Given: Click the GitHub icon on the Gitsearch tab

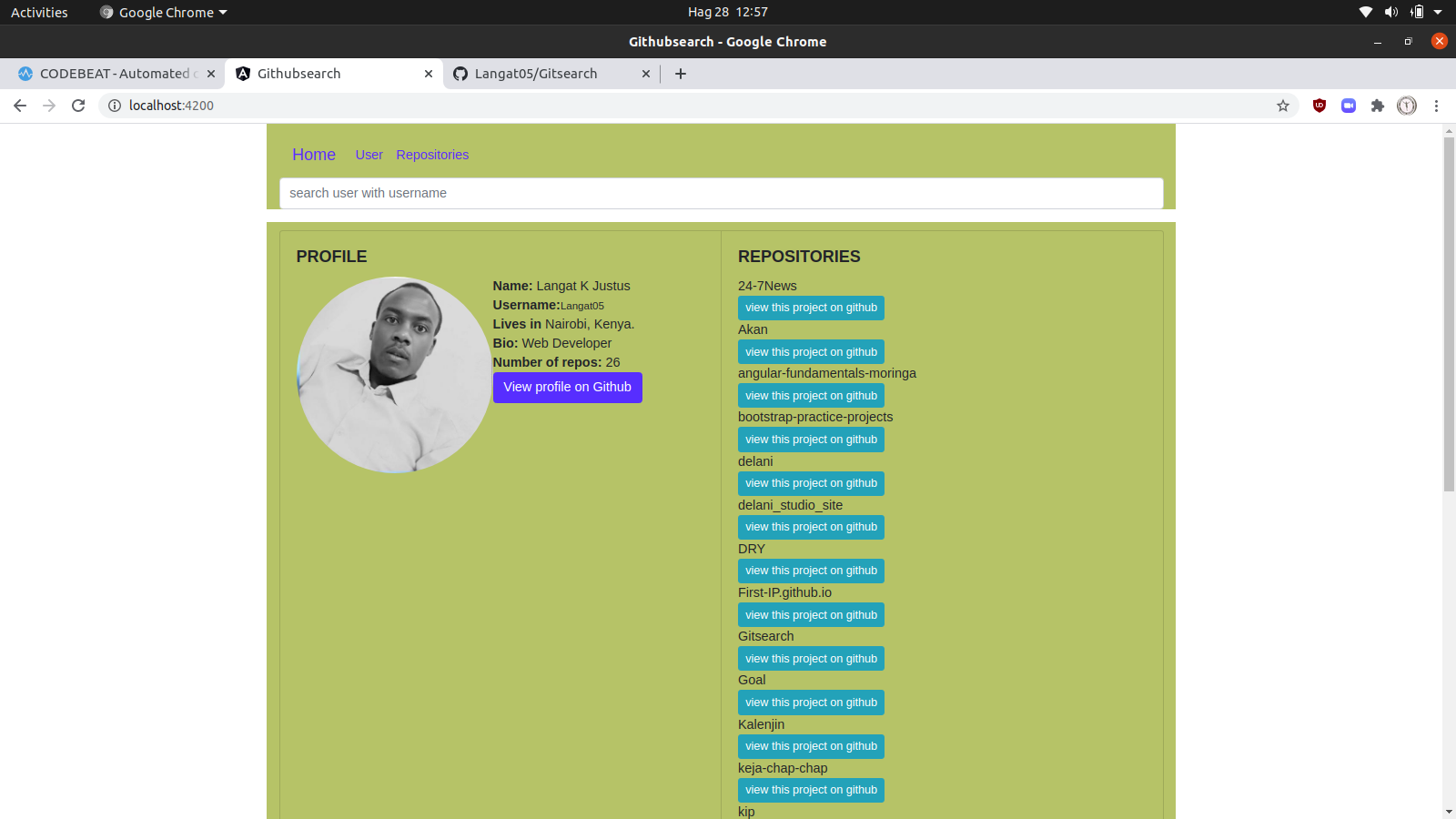Looking at the screenshot, I should click(x=460, y=74).
